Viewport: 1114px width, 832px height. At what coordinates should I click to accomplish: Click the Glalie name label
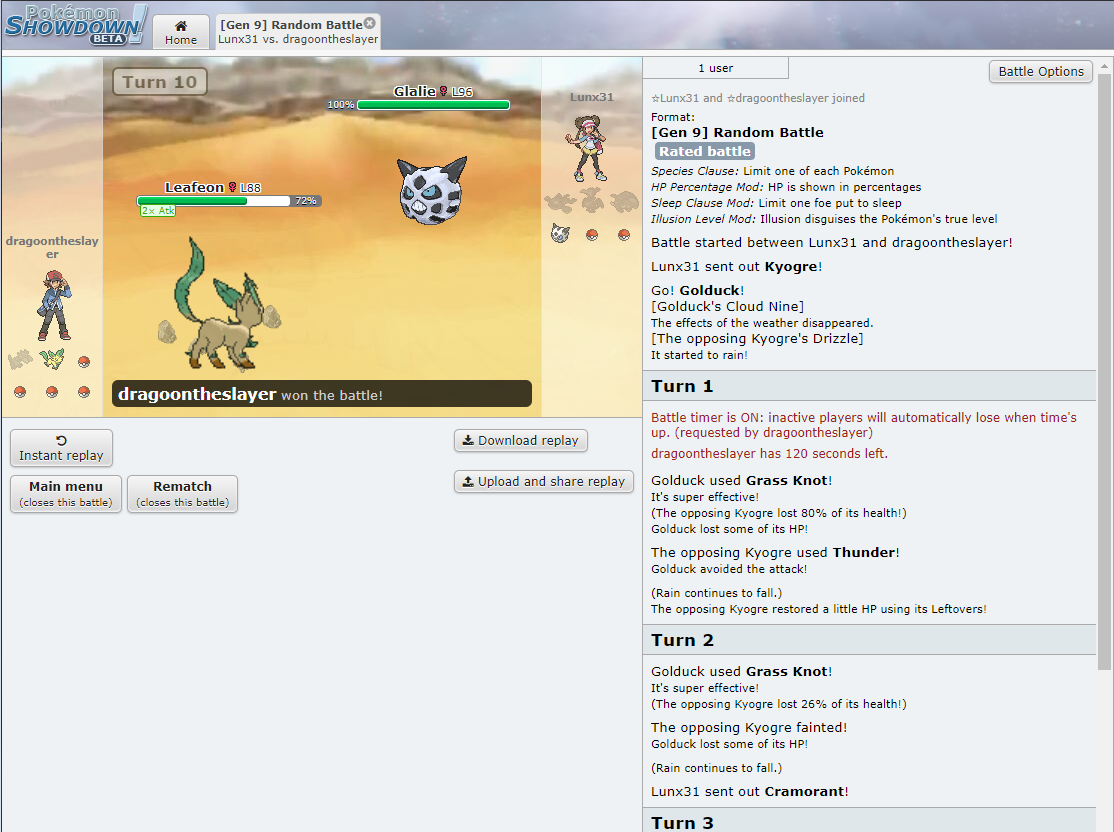(x=414, y=92)
